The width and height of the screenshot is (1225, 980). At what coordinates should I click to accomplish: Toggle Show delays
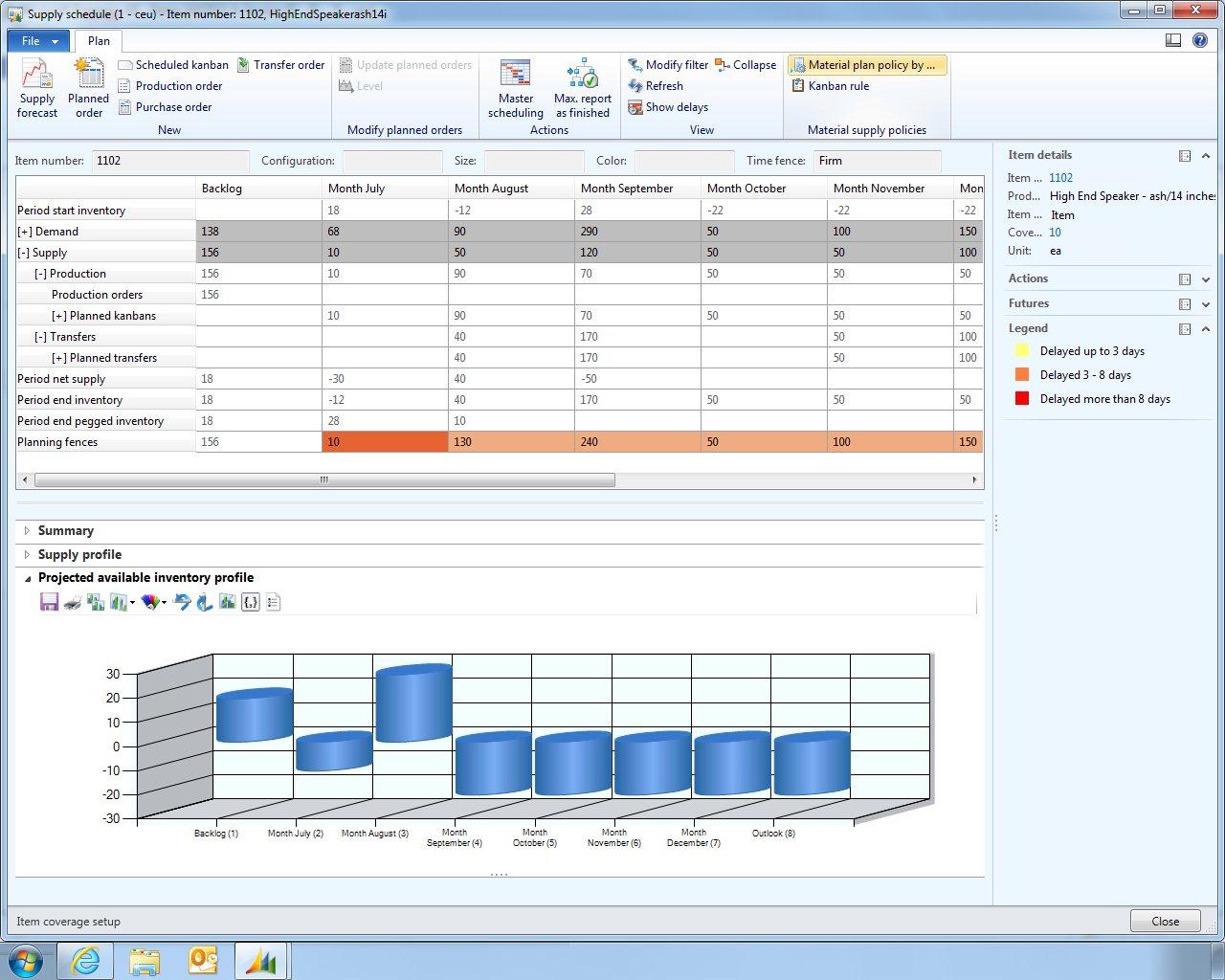coord(668,107)
